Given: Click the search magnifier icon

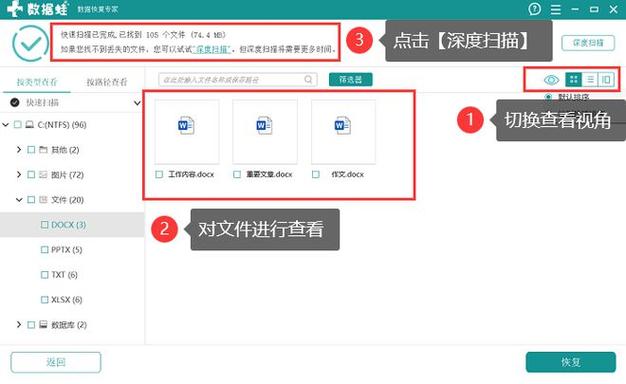Looking at the screenshot, I should (x=308, y=79).
